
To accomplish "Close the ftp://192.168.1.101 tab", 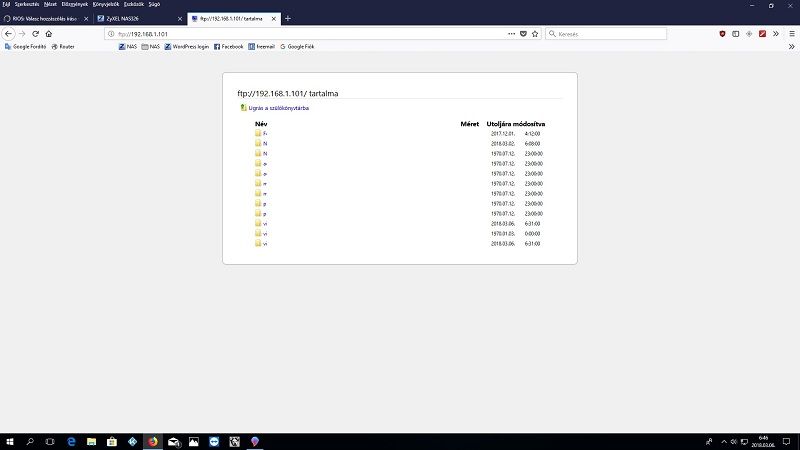I will pos(273,19).
